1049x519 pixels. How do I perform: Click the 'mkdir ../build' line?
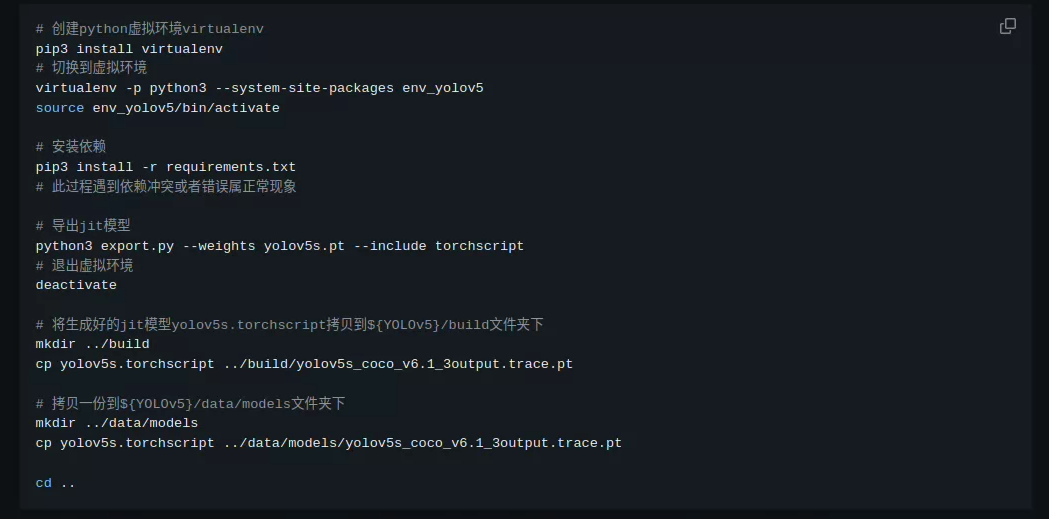(92, 344)
